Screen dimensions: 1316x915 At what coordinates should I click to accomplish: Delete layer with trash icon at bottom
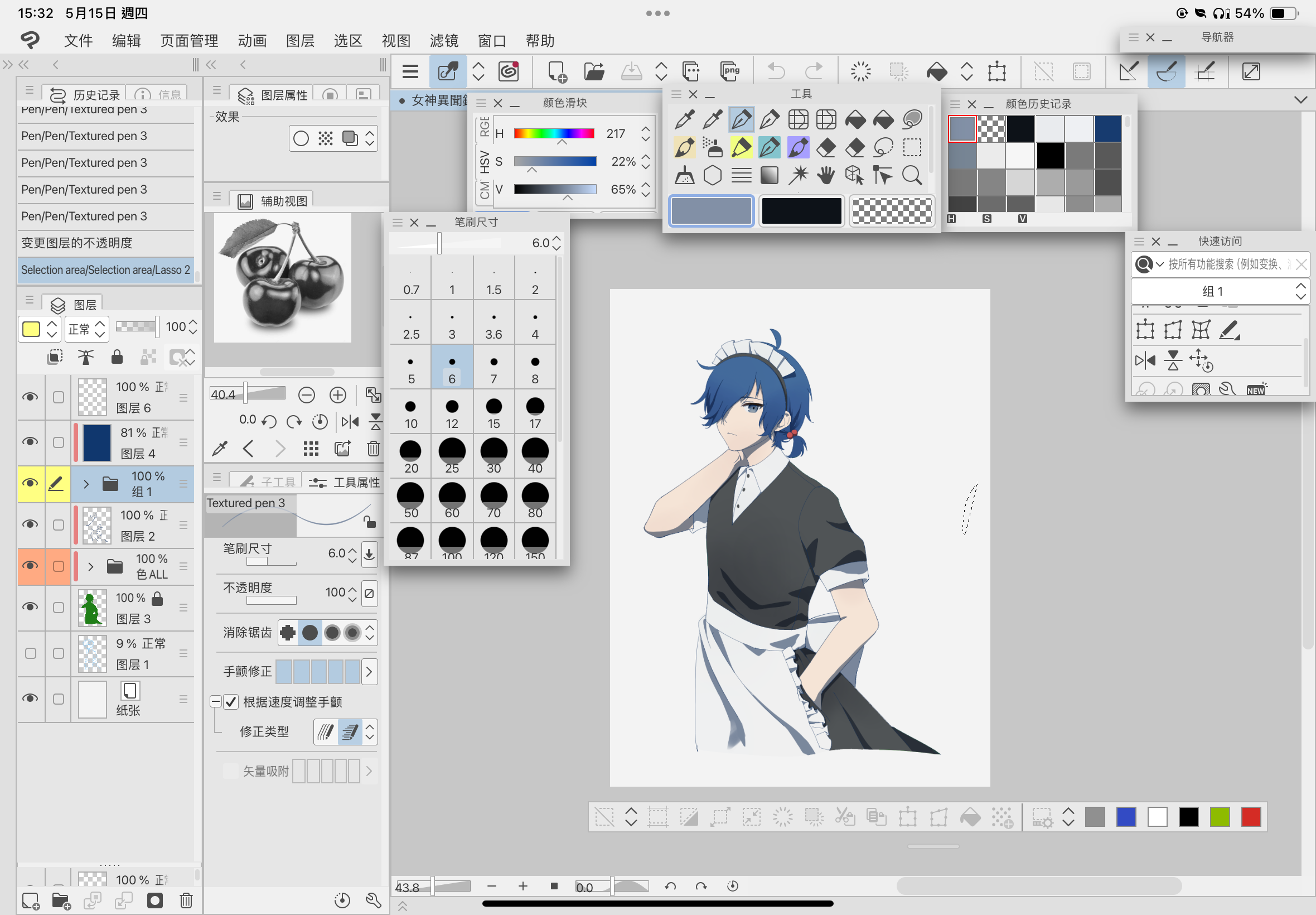click(186, 899)
